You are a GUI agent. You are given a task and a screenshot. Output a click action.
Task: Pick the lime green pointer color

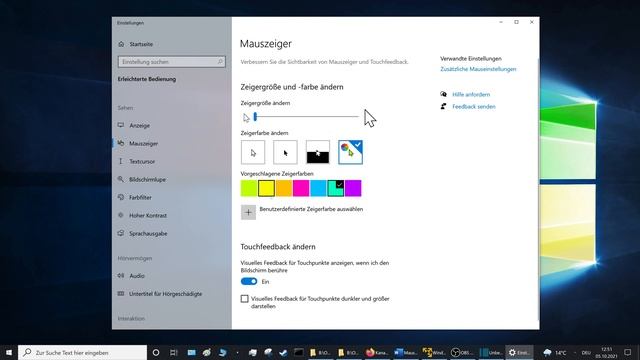pyautogui.click(x=249, y=188)
